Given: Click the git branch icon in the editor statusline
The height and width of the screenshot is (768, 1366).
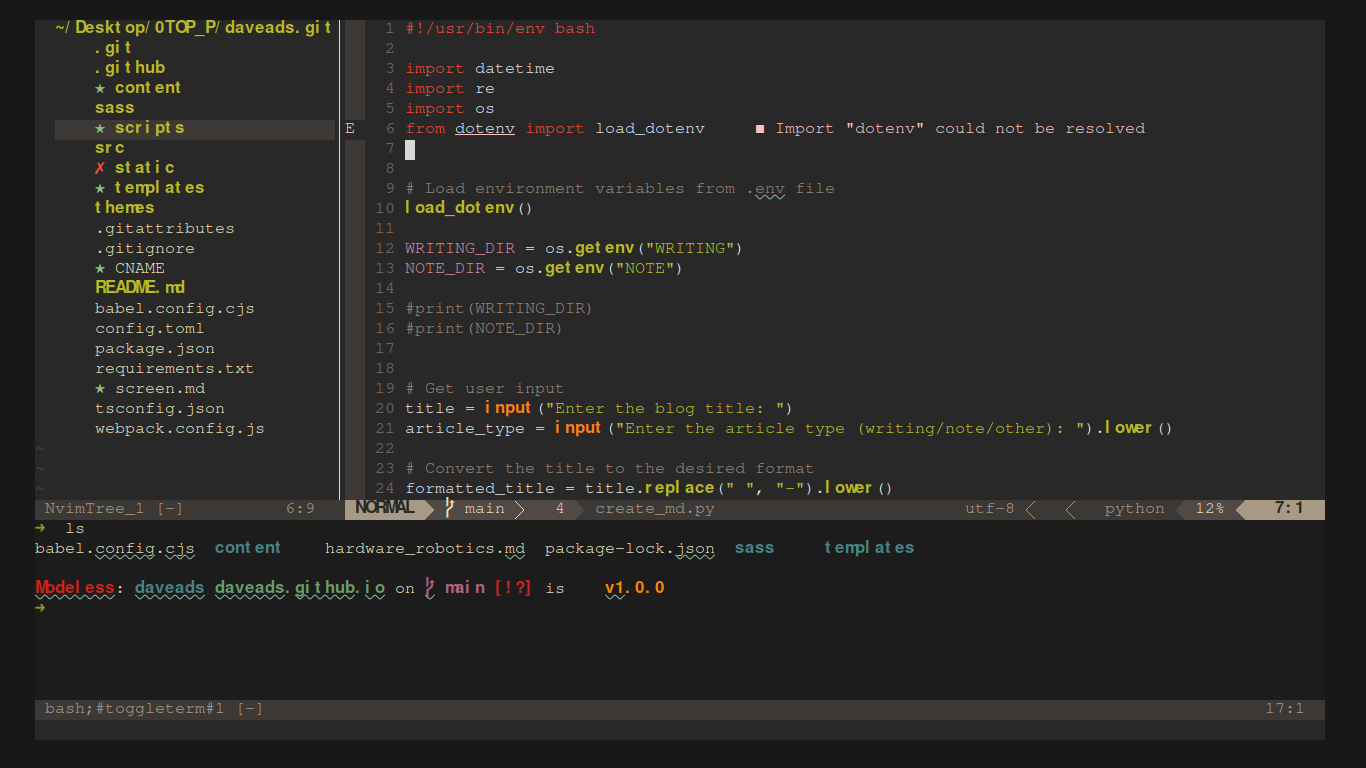Looking at the screenshot, I should (450, 508).
